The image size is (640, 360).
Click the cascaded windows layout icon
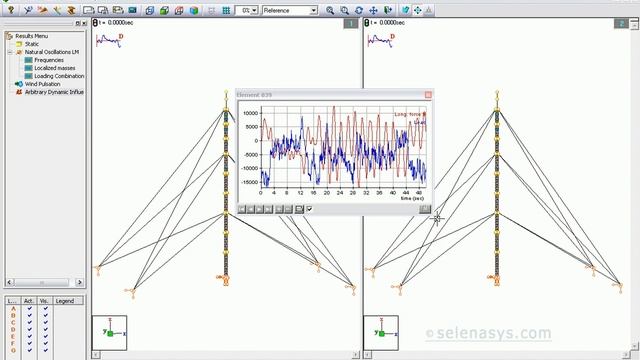coord(103,10)
